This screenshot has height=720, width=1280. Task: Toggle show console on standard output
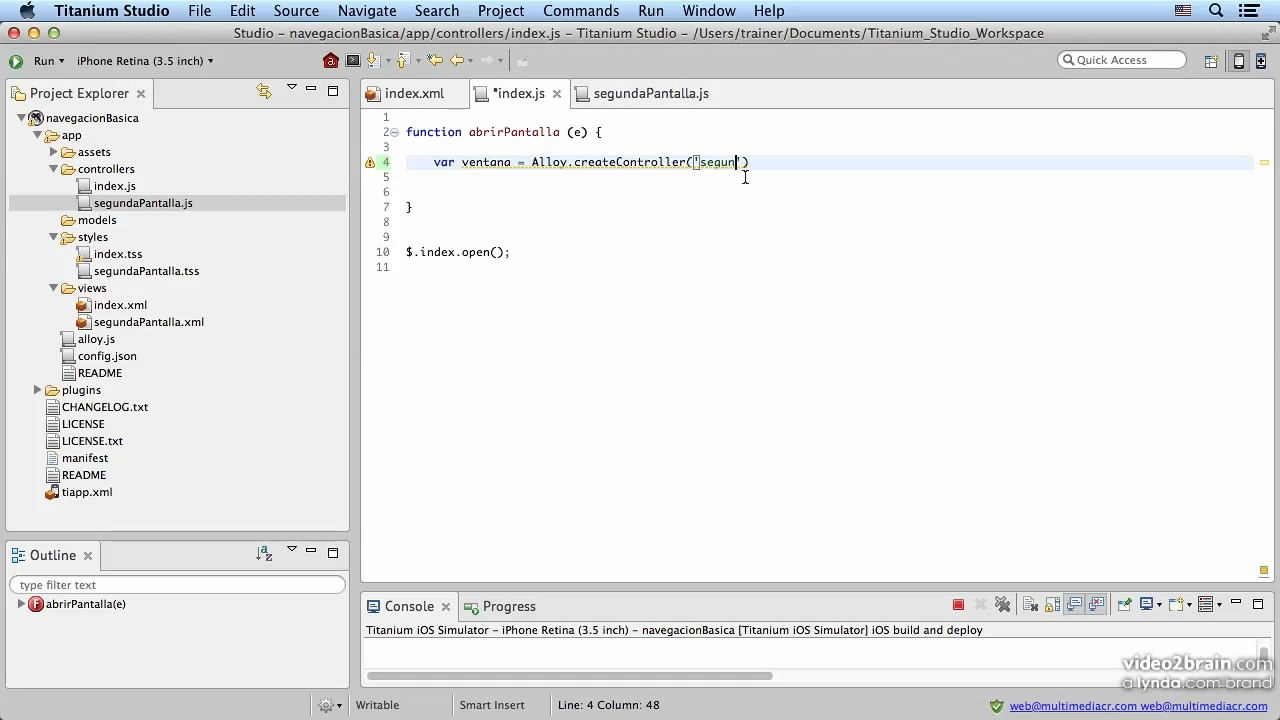click(1075, 604)
